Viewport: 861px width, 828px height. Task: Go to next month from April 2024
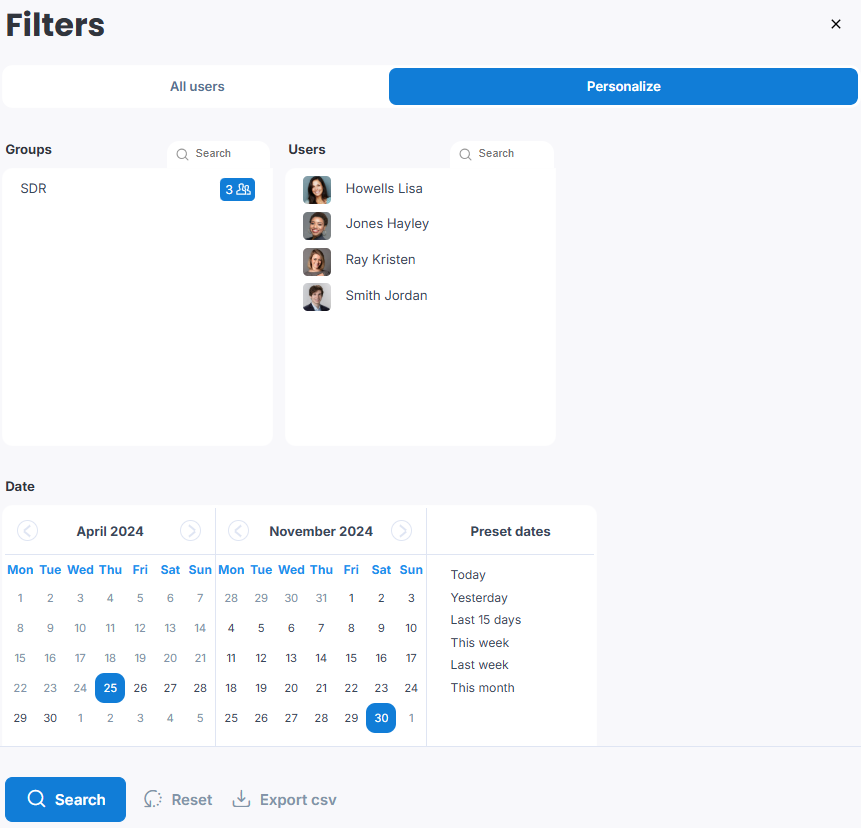tap(191, 531)
